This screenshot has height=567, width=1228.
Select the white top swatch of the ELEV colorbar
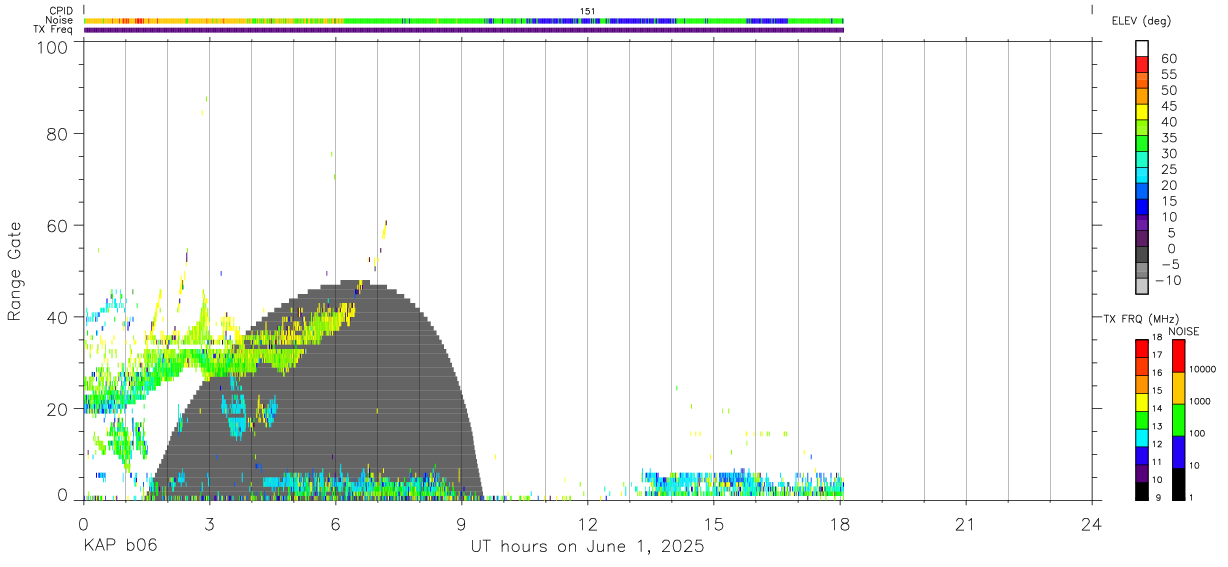1142,48
